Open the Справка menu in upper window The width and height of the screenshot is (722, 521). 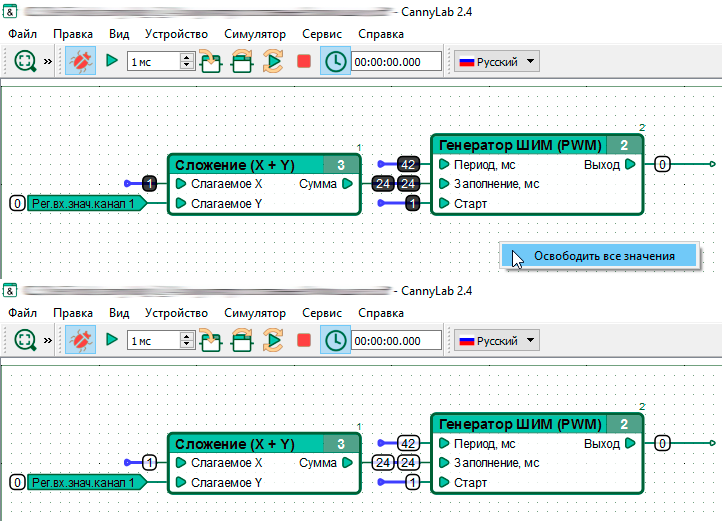click(x=381, y=34)
